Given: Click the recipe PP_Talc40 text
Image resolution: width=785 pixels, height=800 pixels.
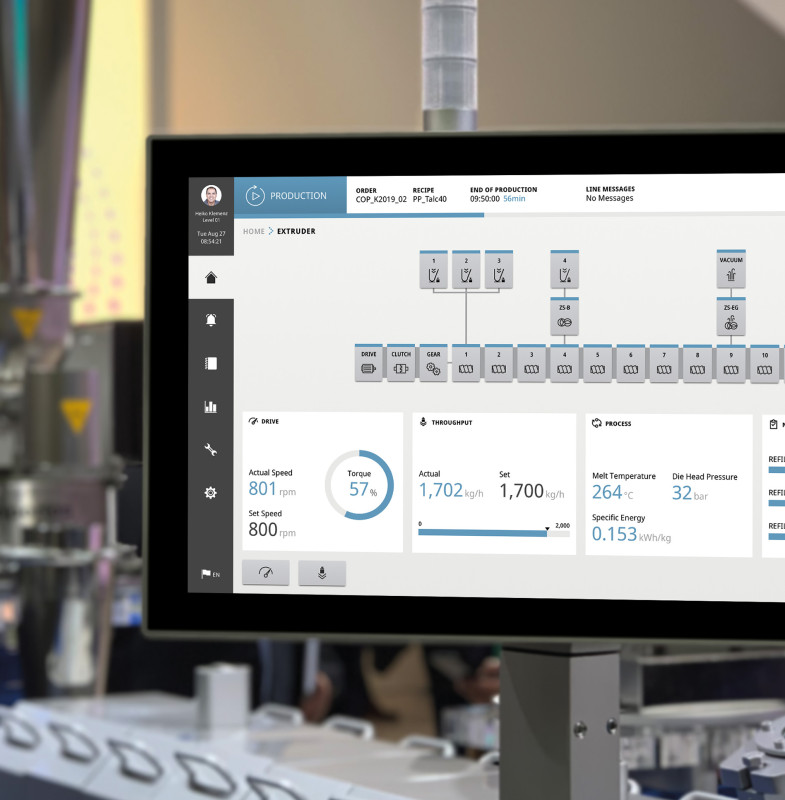Looking at the screenshot, I should pos(429,199).
